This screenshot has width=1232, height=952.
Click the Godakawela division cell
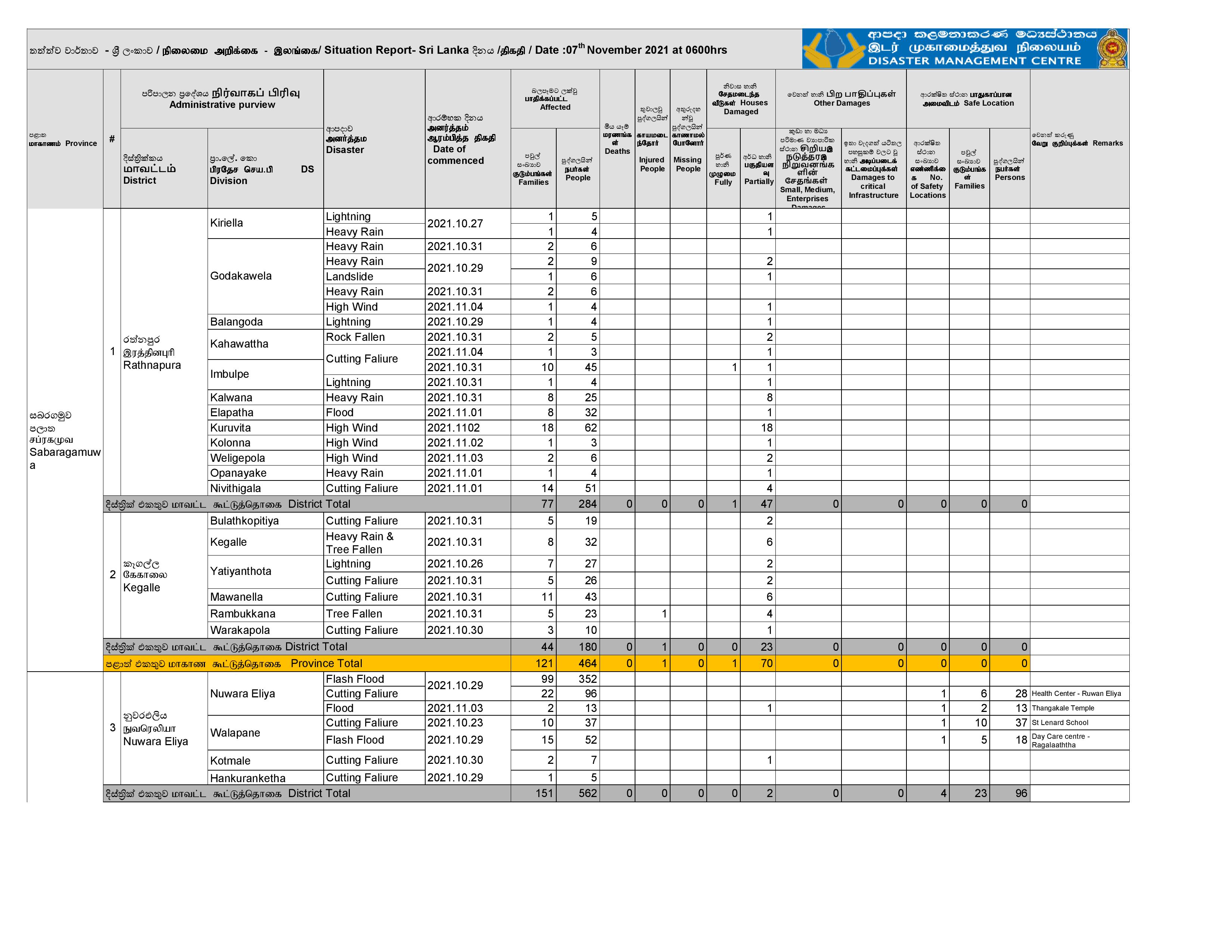tap(266, 276)
